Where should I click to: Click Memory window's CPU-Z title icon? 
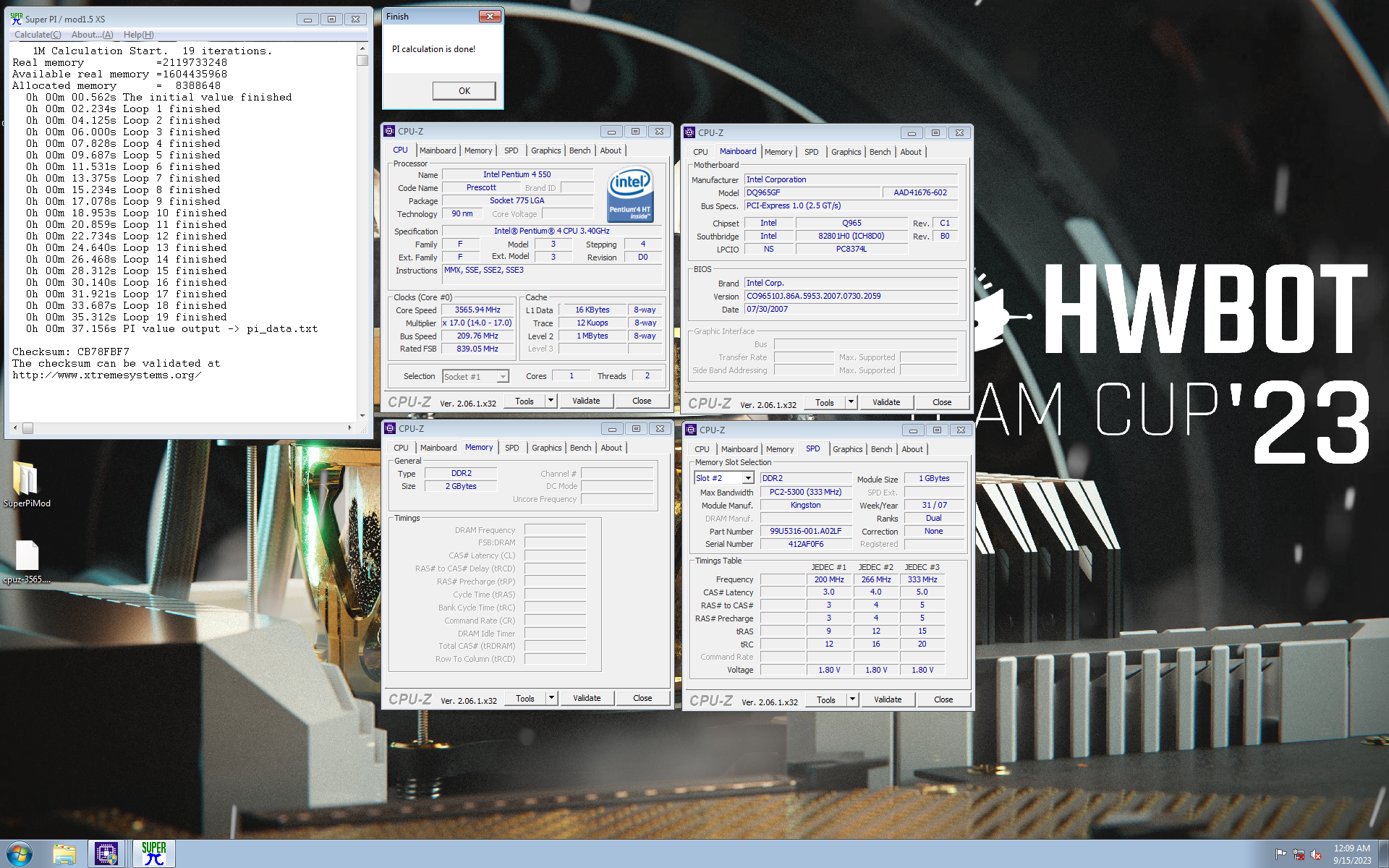(391, 428)
